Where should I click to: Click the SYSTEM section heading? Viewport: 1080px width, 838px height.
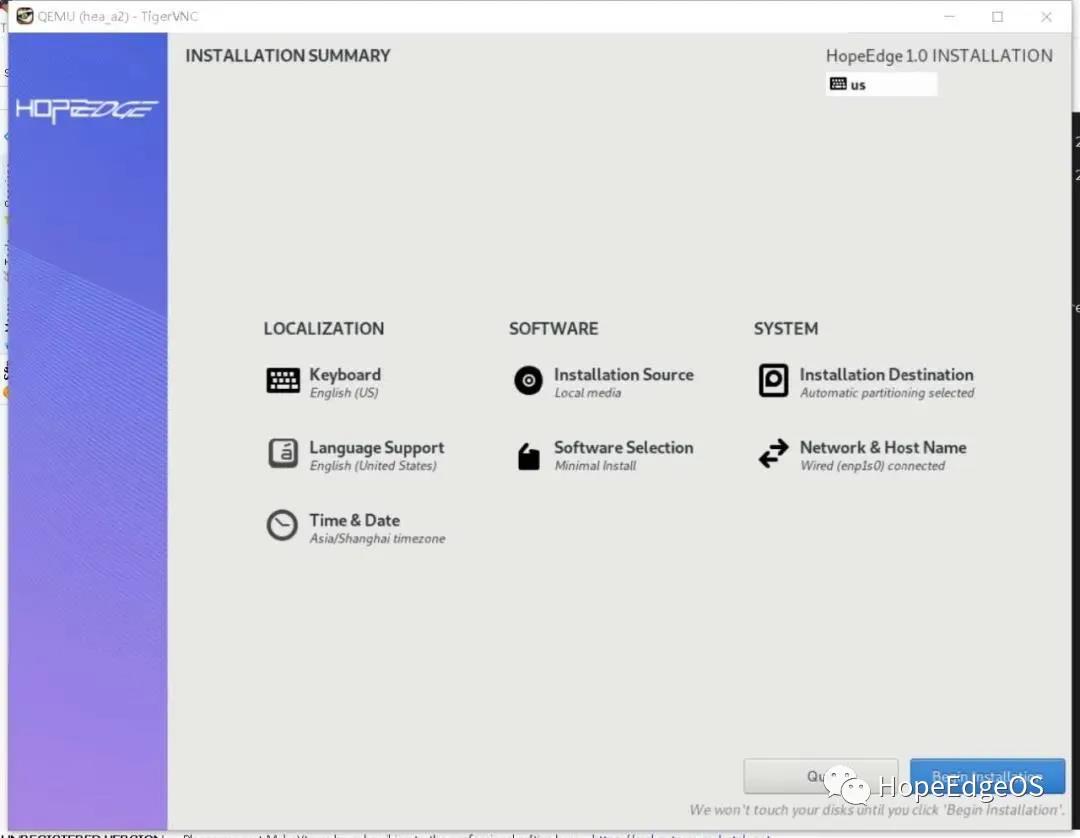coord(786,328)
